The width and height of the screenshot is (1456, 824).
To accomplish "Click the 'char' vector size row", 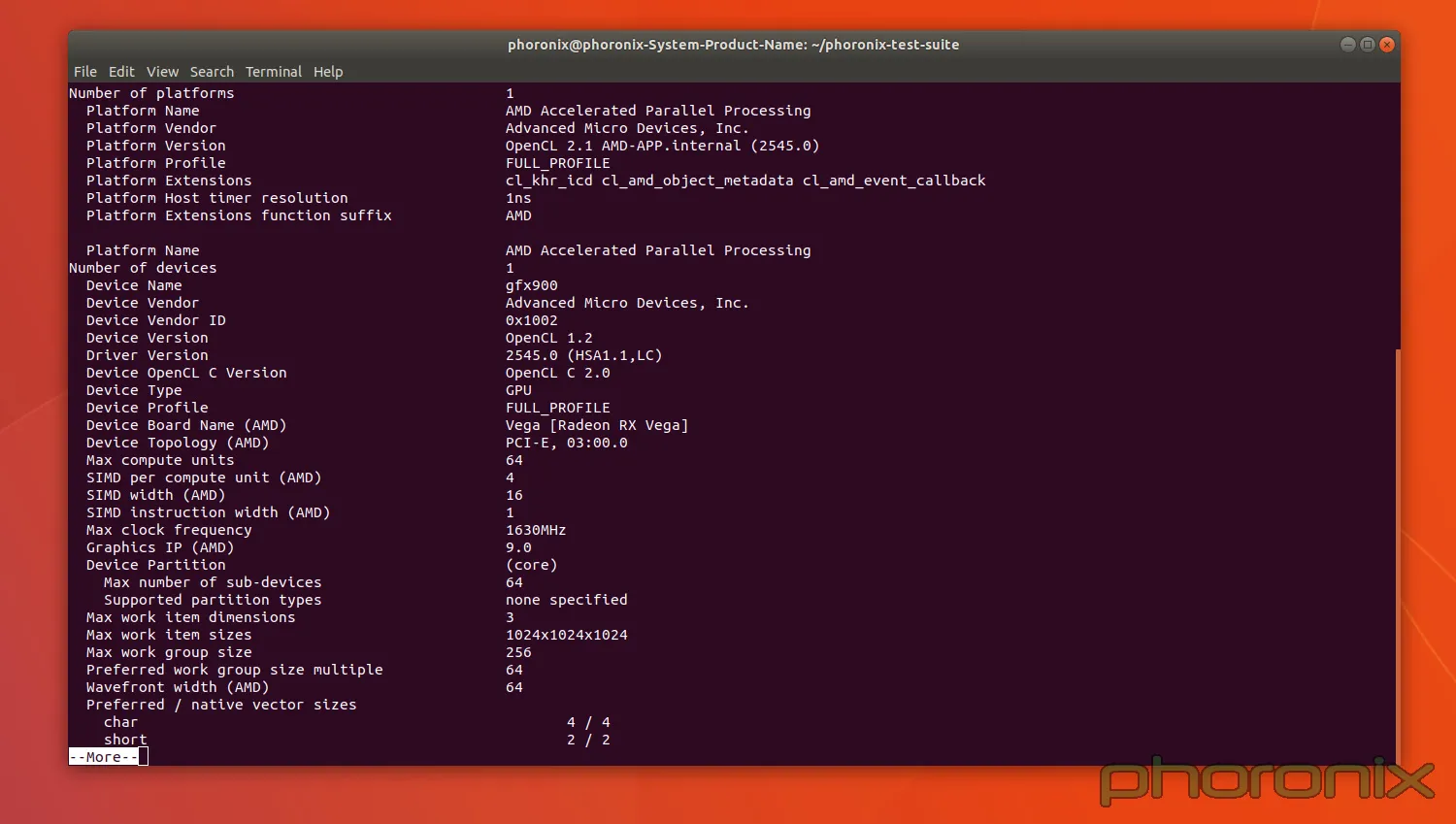I will pos(357,722).
